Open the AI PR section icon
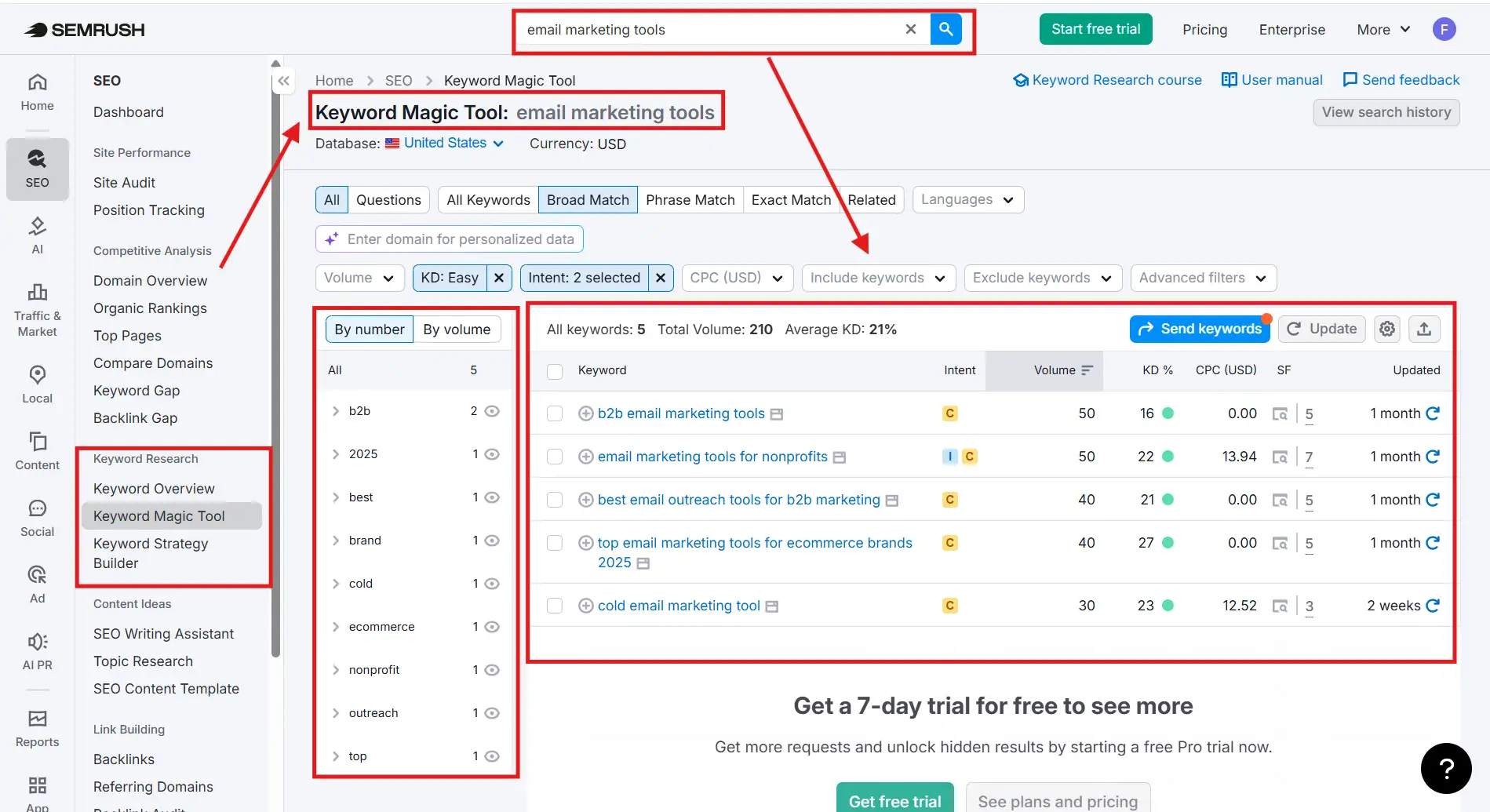Viewport: 1490px width, 812px height. pyautogui.click(x=37, y=651)
